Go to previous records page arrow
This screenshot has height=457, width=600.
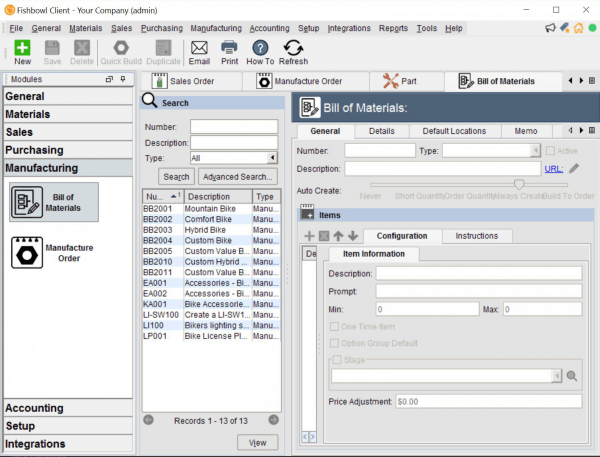click(148, 420)
